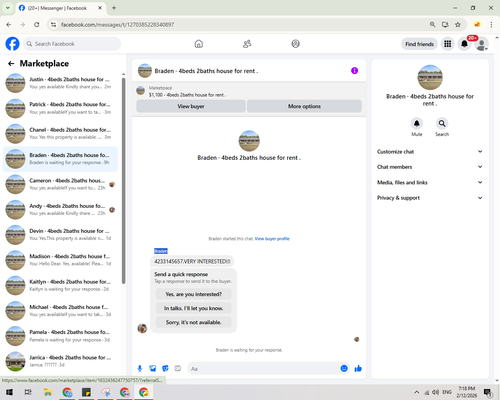500x400 pixels.
Task: Open the Justin conversation
Action: [60, 83]
